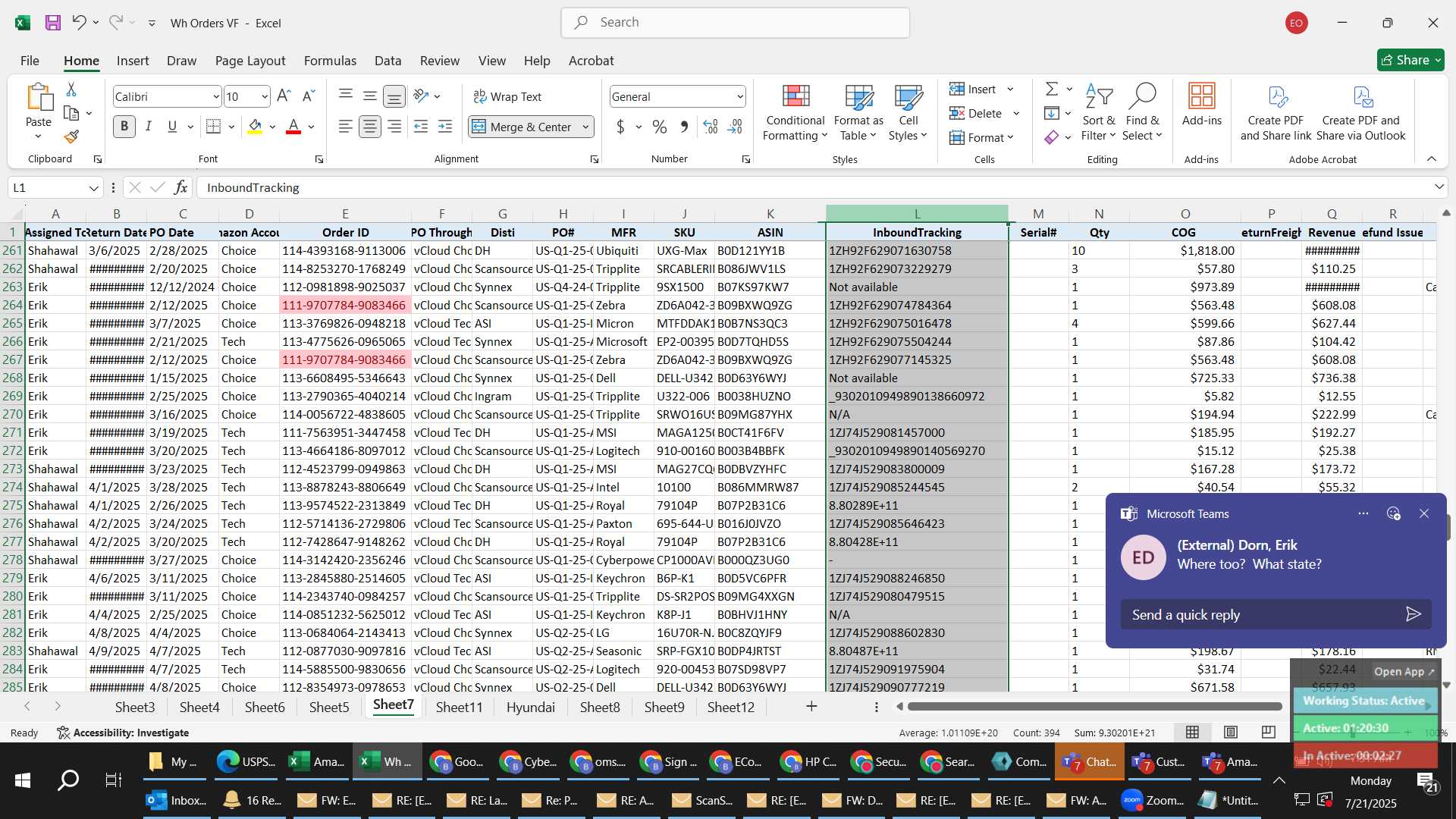Open the Insert ribbon tab
The width and height of the screenshot is (1456, 819).
point(133,61)
